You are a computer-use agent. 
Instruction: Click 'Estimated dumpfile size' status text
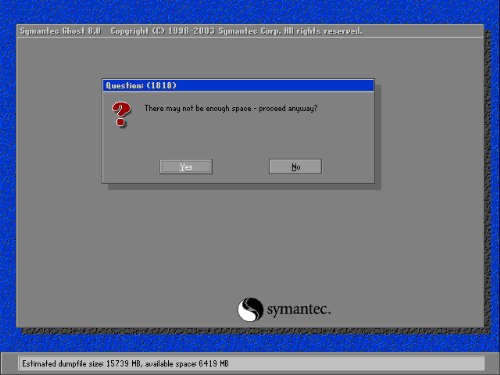tap(63, 364)
